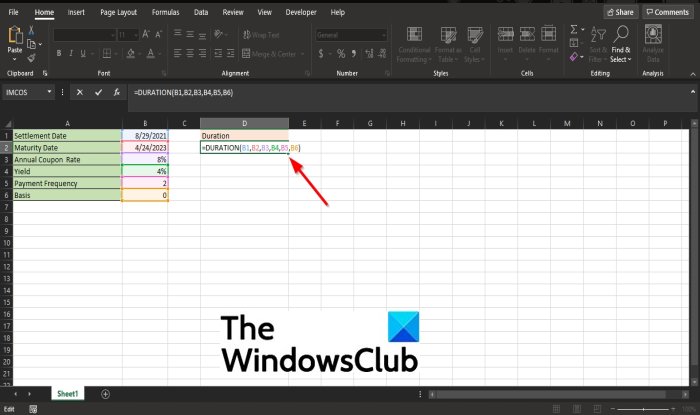Click the Format Painter brush icon
The width and height of the screenshot is (700, 415).
pyautogui.click(x=33, y=58)
